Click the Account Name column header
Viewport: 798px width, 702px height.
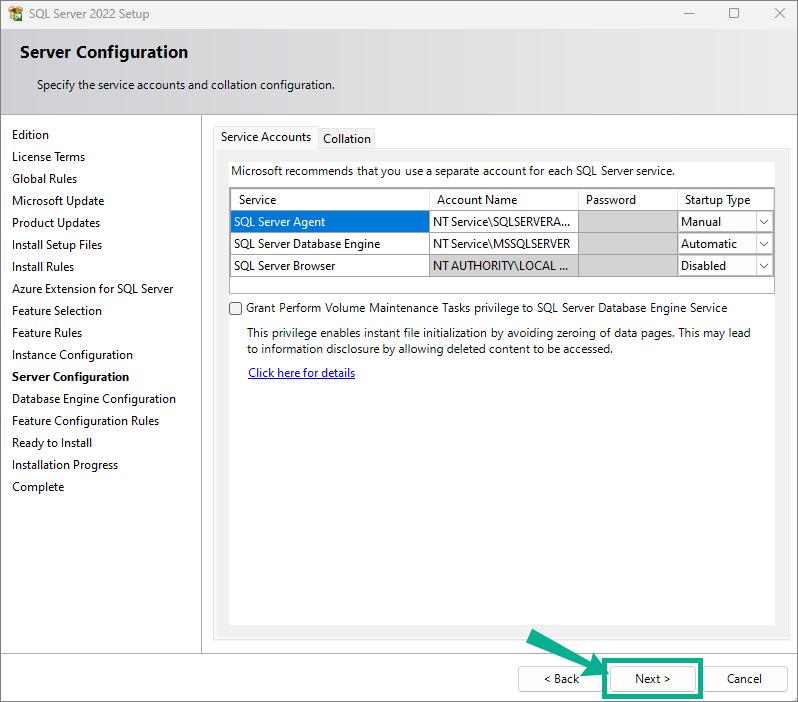point(504,200)
